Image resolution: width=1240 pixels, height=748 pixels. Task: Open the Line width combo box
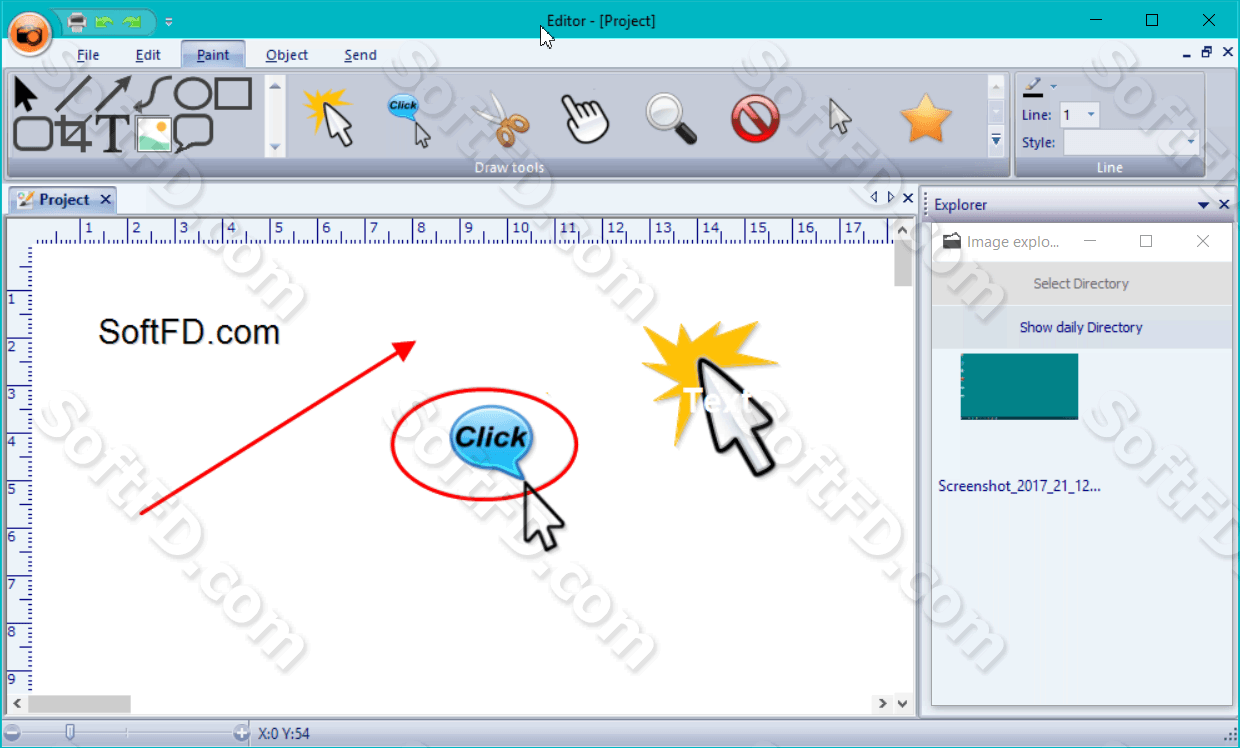[x=1080, y=115]
